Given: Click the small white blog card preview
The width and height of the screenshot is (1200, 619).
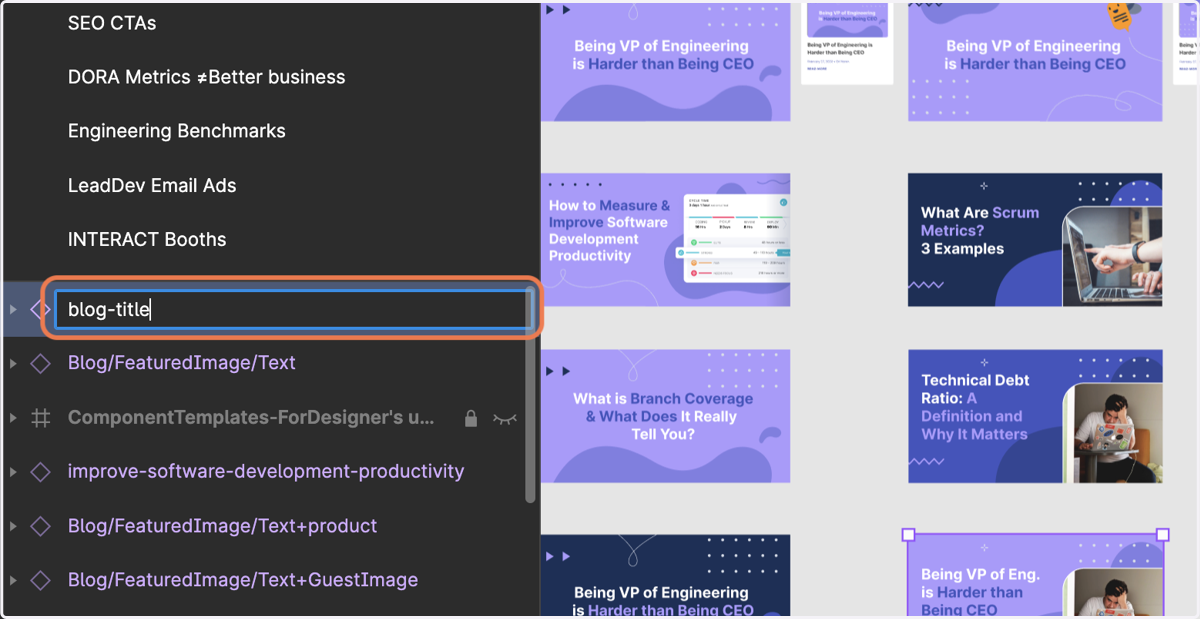Looking at the screenshot, I should pos(849,43).
